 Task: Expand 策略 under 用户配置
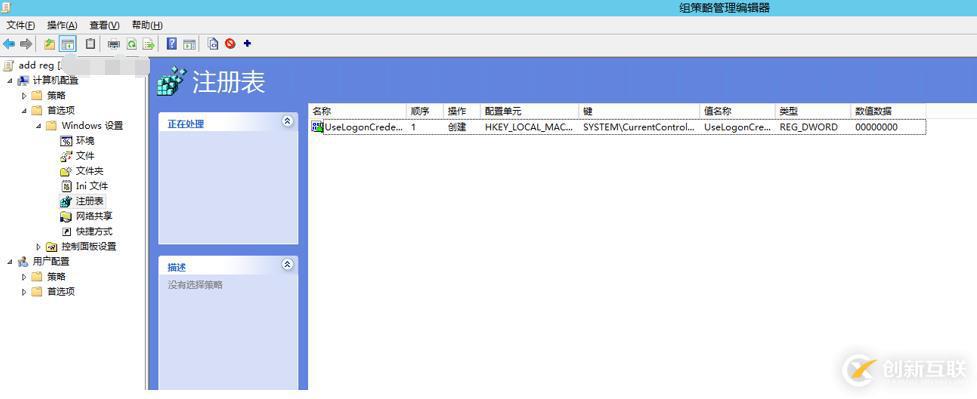(24, 276)
